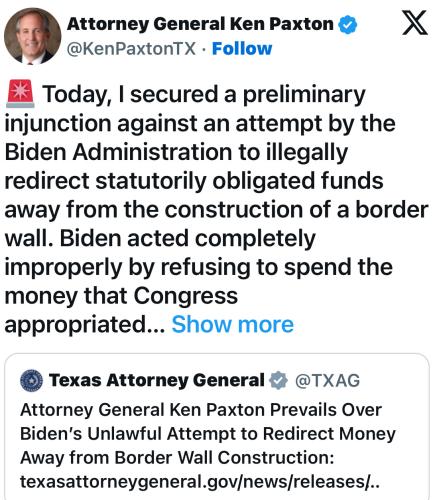Open the Attorney General Ken Paxton display name
The width and height of the screenshot is (433, 500).
pyautogui.click(x=200, y=24)
